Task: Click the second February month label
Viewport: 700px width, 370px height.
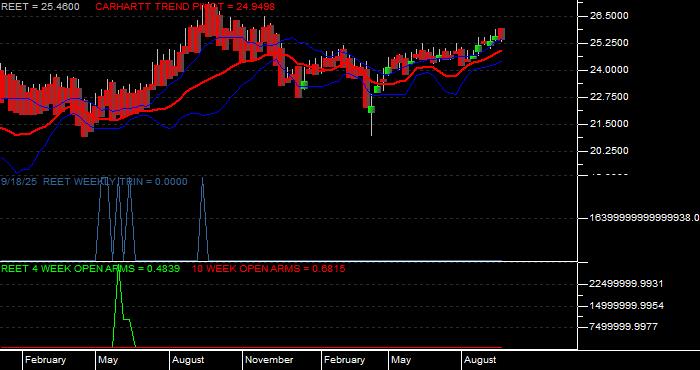Action: click(x=344, y=360)
